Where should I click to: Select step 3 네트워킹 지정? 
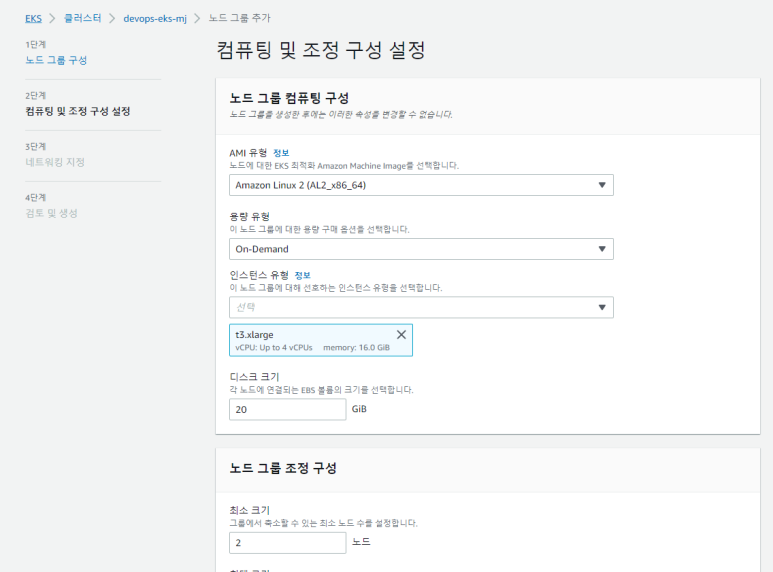click(x=55, y=162)
